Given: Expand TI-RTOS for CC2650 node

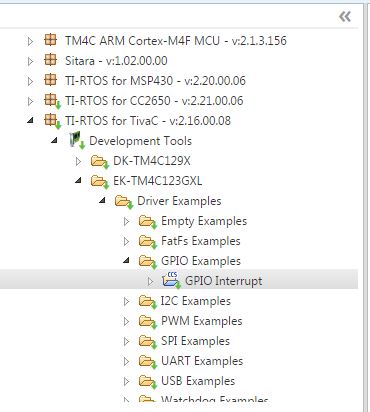Looking at the screenshot, I should (x=30, y=101).
